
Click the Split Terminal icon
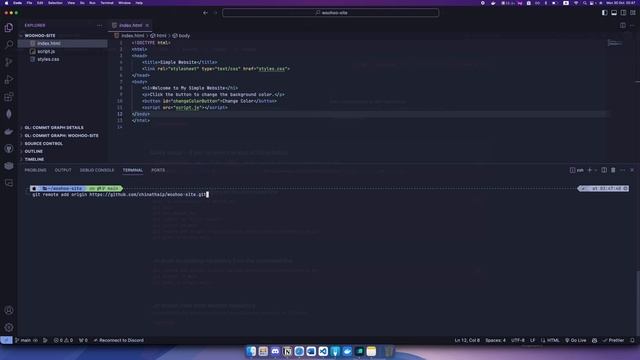pyautogui.click(x=604, y=170)
